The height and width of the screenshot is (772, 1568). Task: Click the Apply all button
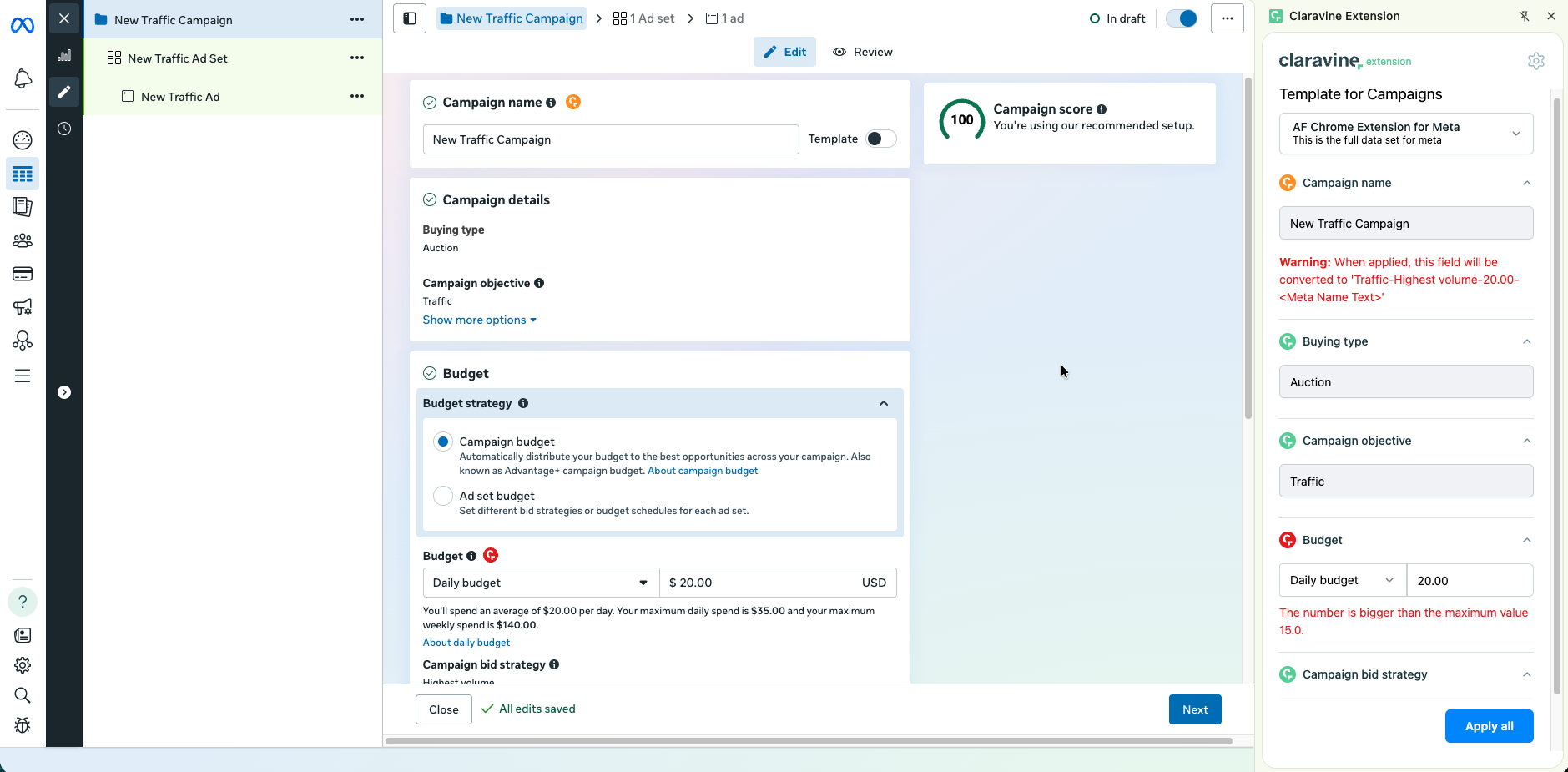[1490, 726]
